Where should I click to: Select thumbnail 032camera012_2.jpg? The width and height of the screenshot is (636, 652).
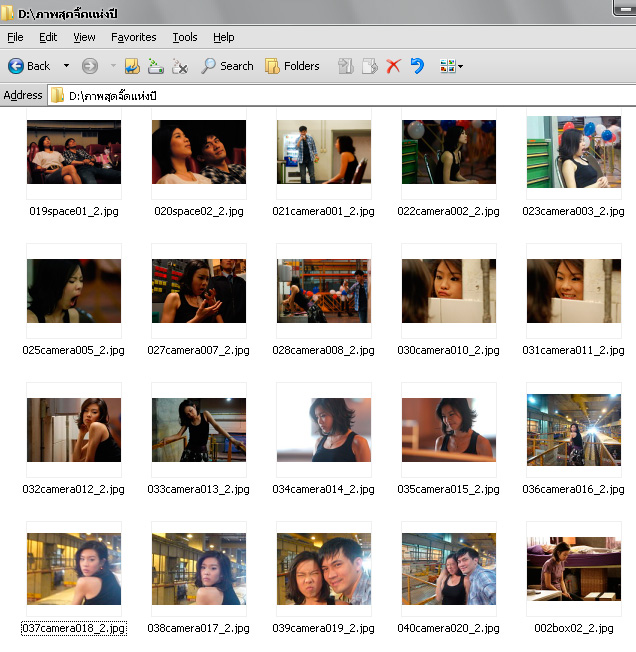74,430
